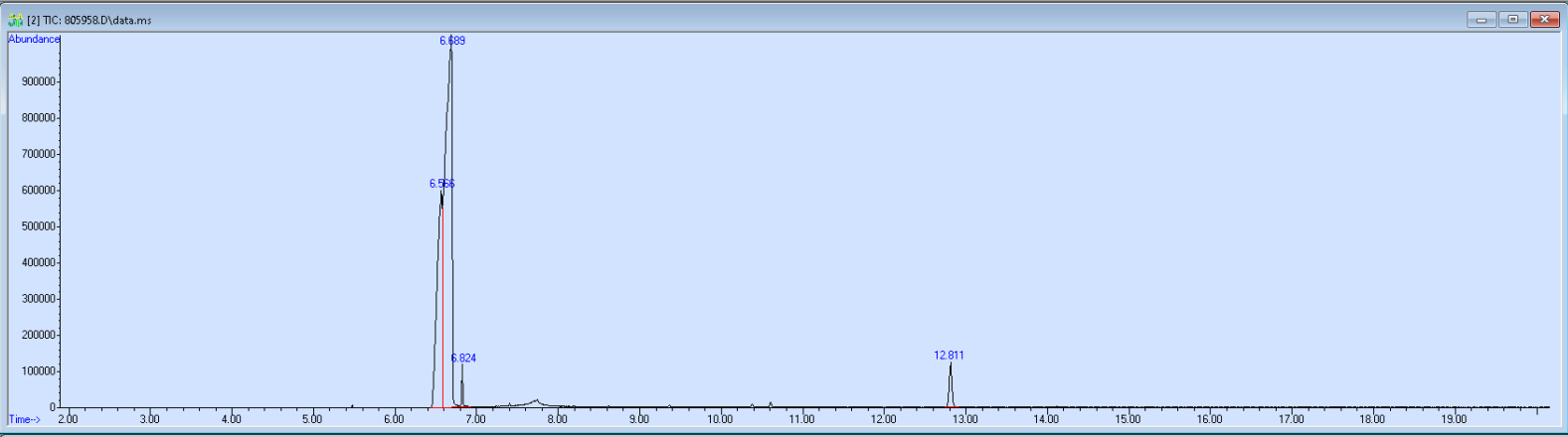
Task: Click the 2.00 time axis label
Action: (x=68, y=419)
